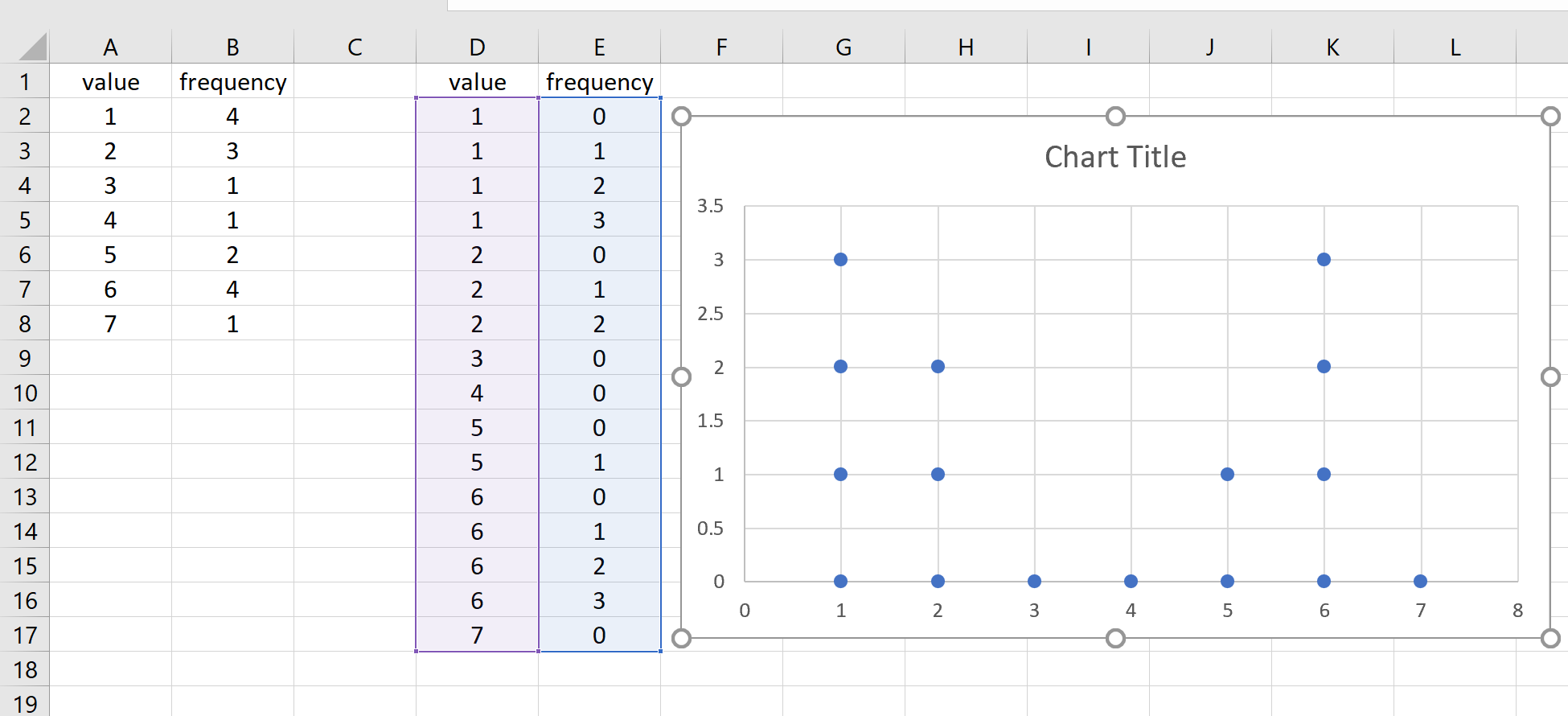The width and height of the screenshot is (1568, 716).
Task: Select row 9 header
Action: pyautogui.click(x=25, y=358)
